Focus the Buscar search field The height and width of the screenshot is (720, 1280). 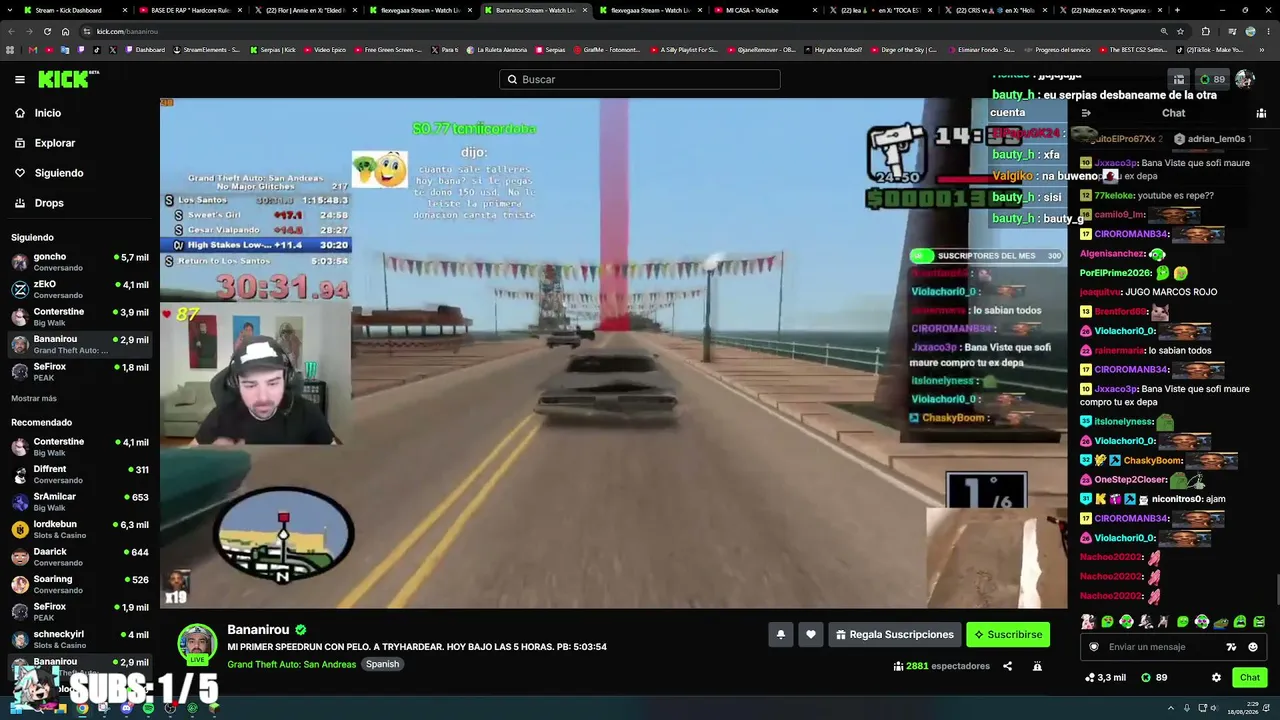coord(640,79)
